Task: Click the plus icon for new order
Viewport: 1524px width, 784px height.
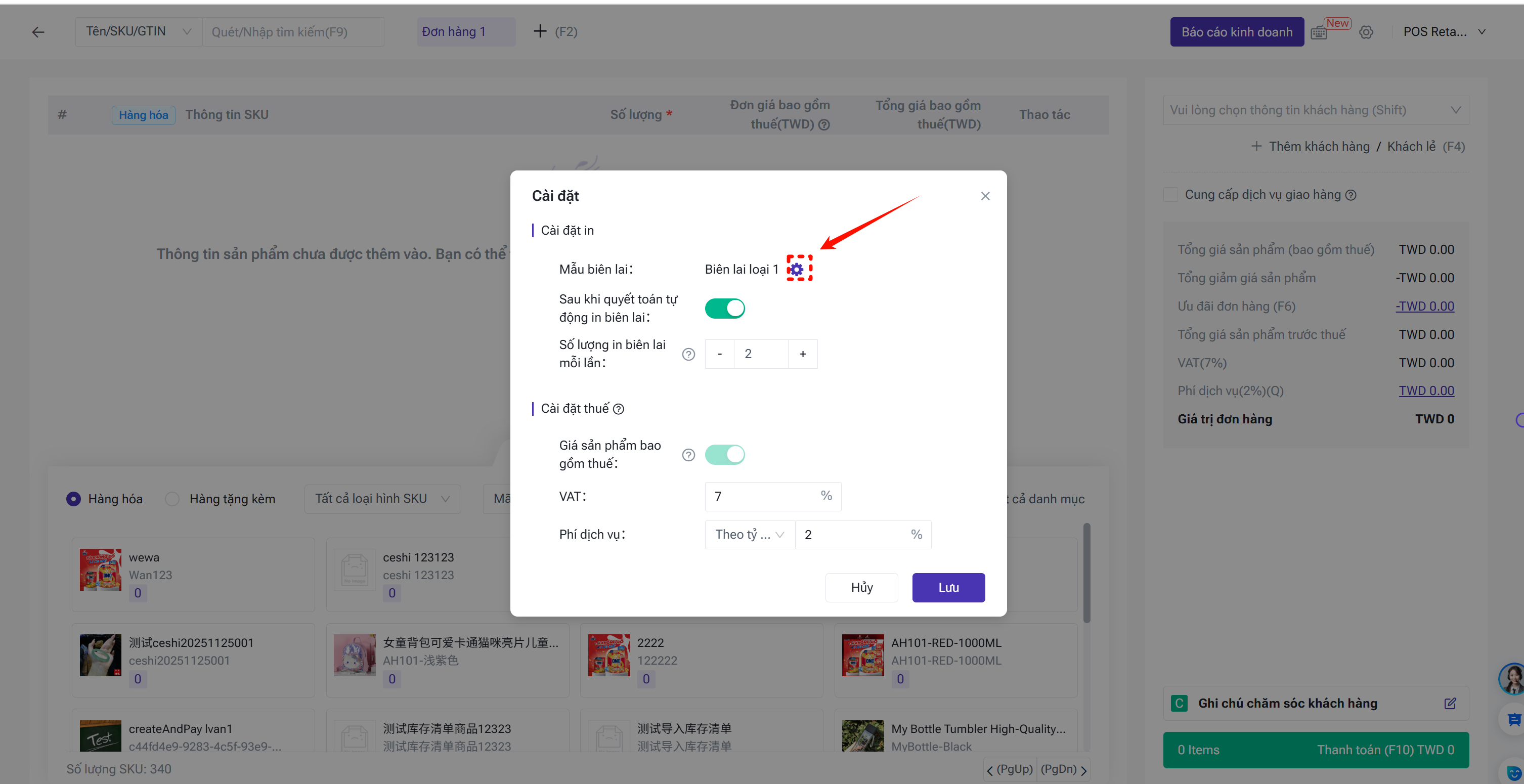Action: (x=540, y=31)
